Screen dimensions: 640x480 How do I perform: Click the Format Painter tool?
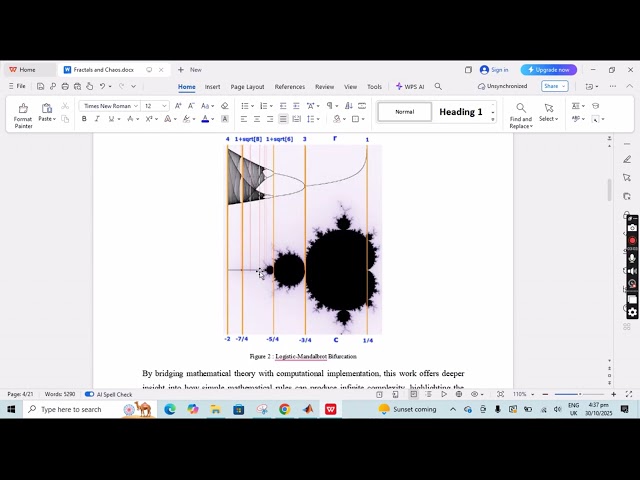23,116
